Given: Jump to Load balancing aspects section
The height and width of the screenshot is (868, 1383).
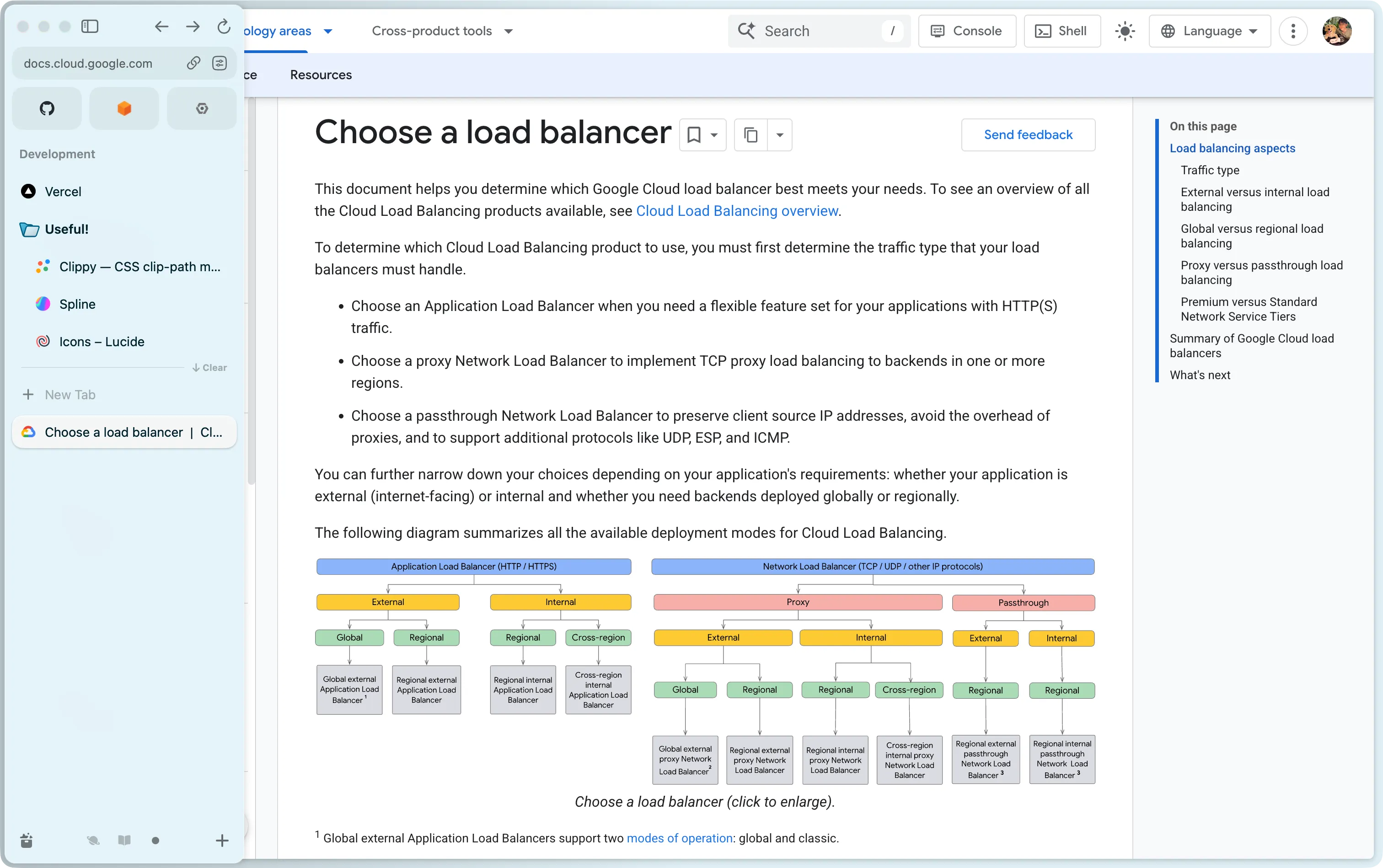Looking at the screenshot, I should point(1233,148).
